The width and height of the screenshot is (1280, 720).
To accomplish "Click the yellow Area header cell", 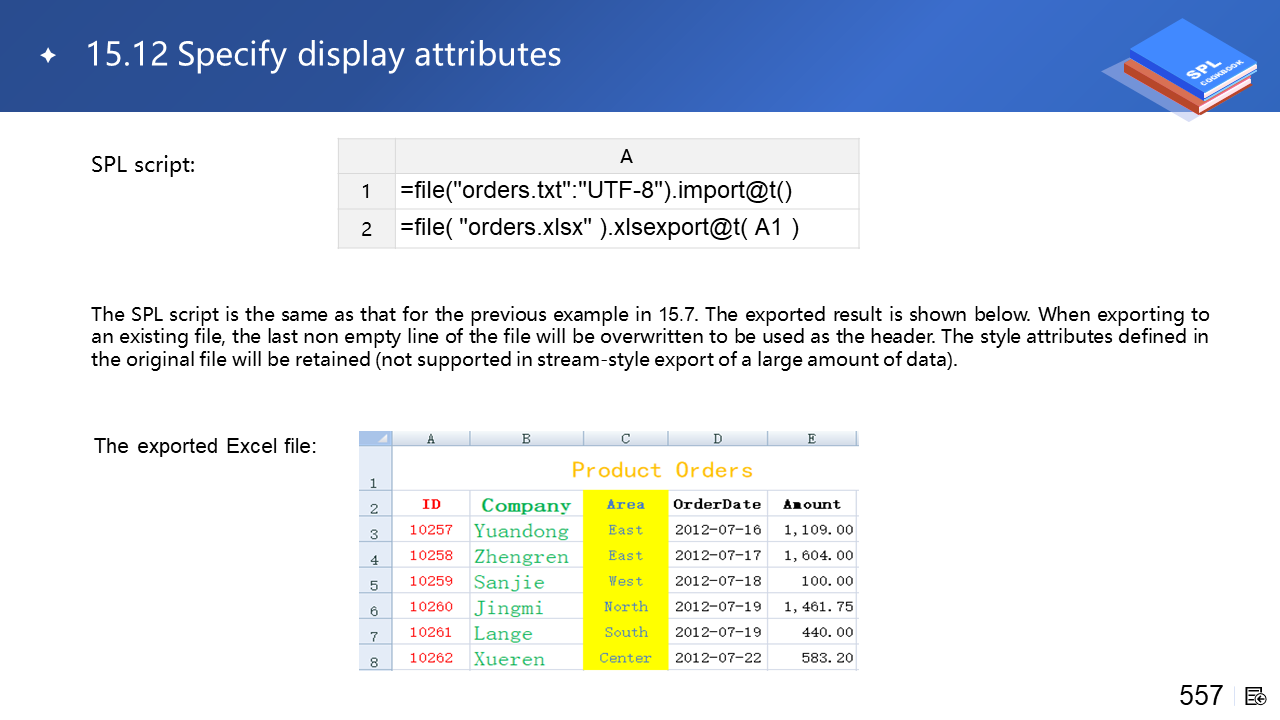I will (625, 504).
